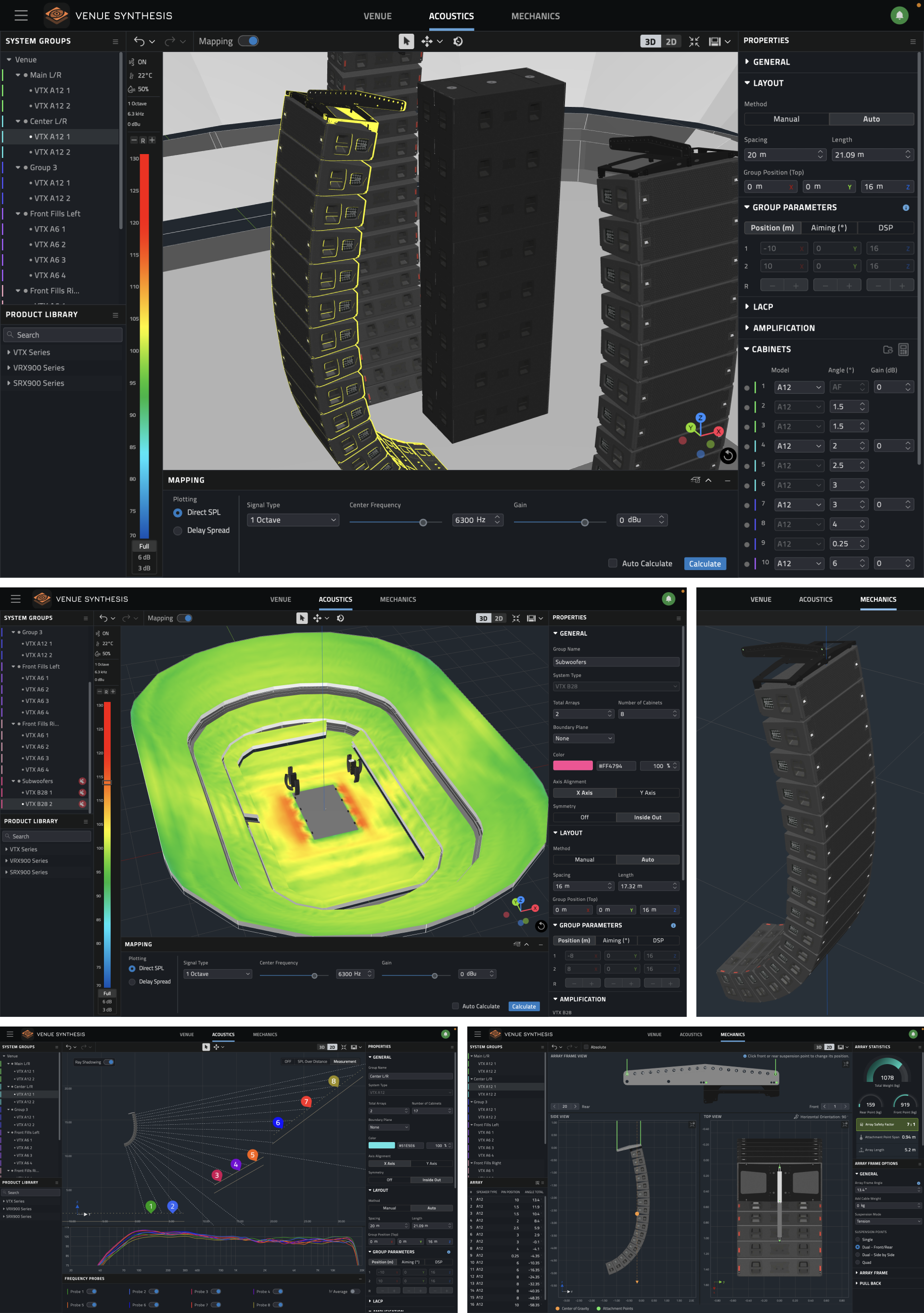
Task: Click the Mapping panel detach icon
Action: click(x=695, y=481)
